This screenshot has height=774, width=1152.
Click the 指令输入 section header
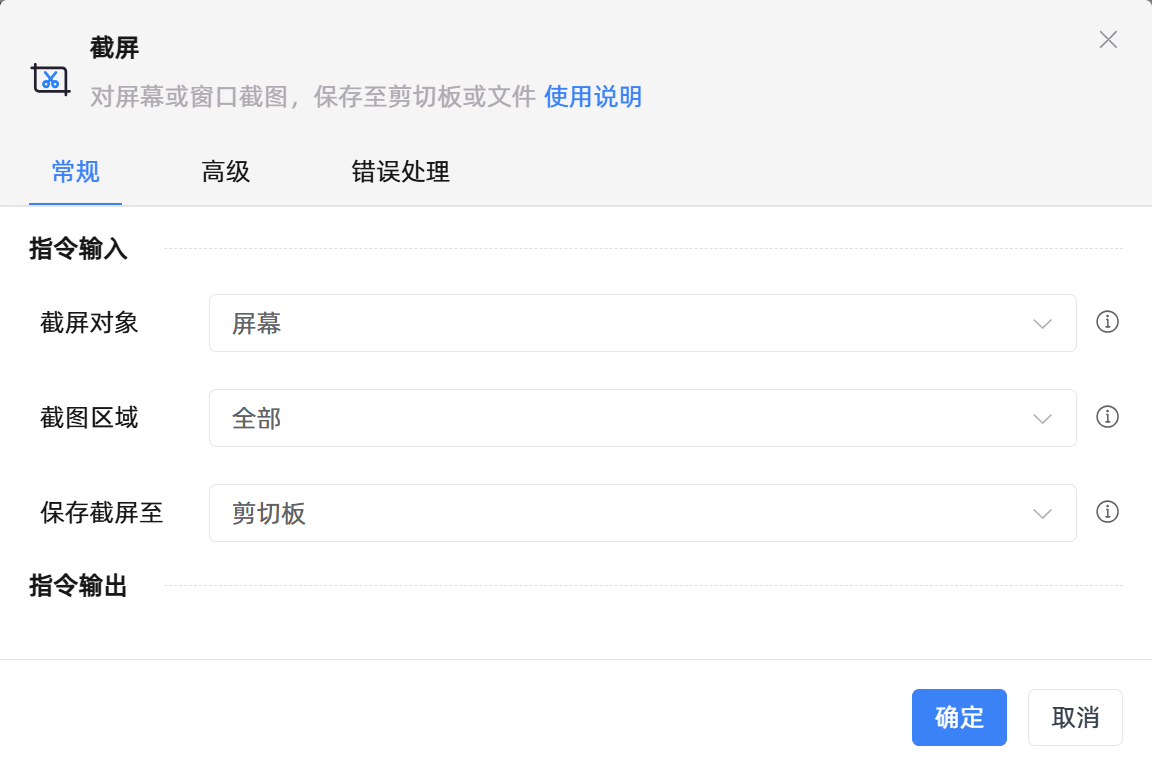(77, 250)
